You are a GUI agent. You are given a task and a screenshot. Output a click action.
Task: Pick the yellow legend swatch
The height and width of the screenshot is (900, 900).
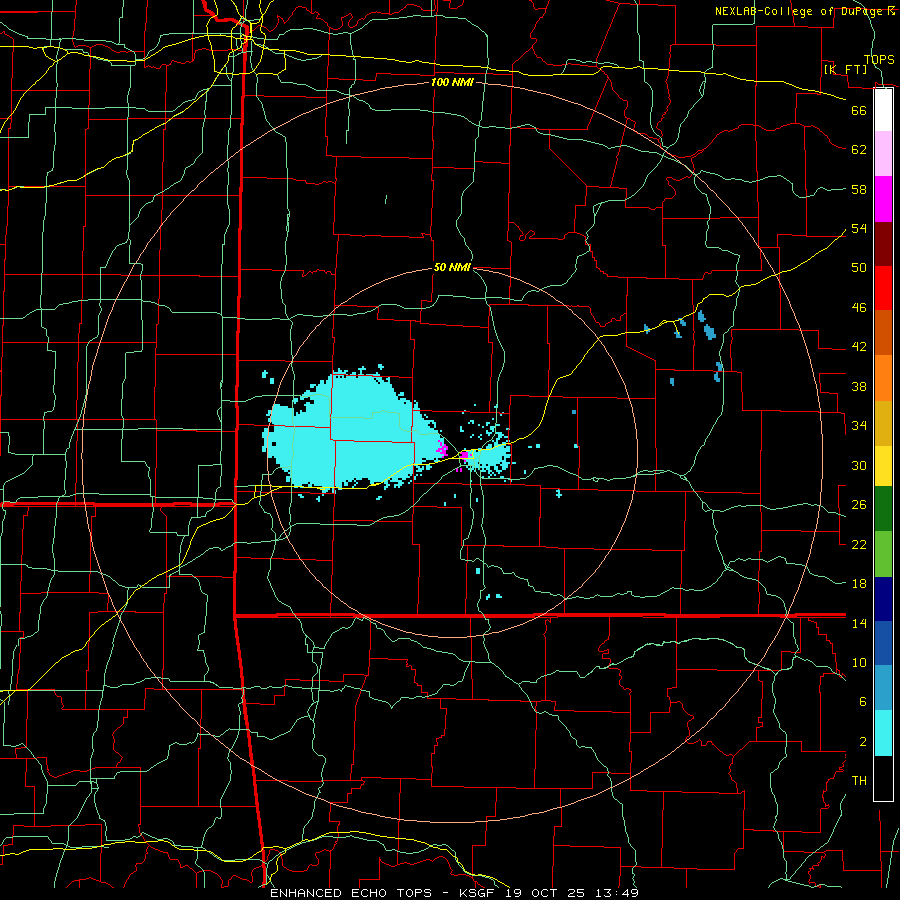[x=883, y=466]
